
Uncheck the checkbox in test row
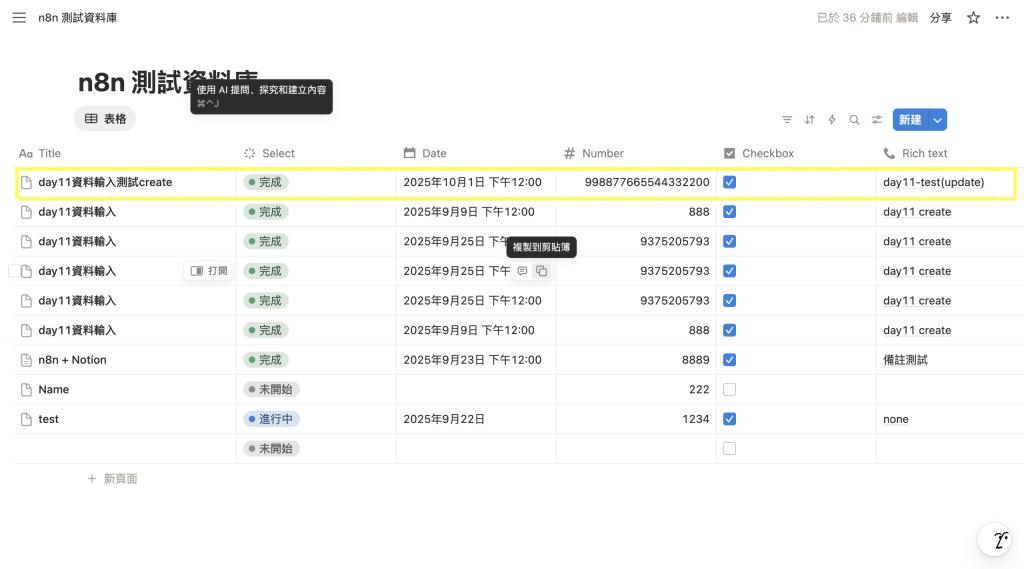pos(729,419)
